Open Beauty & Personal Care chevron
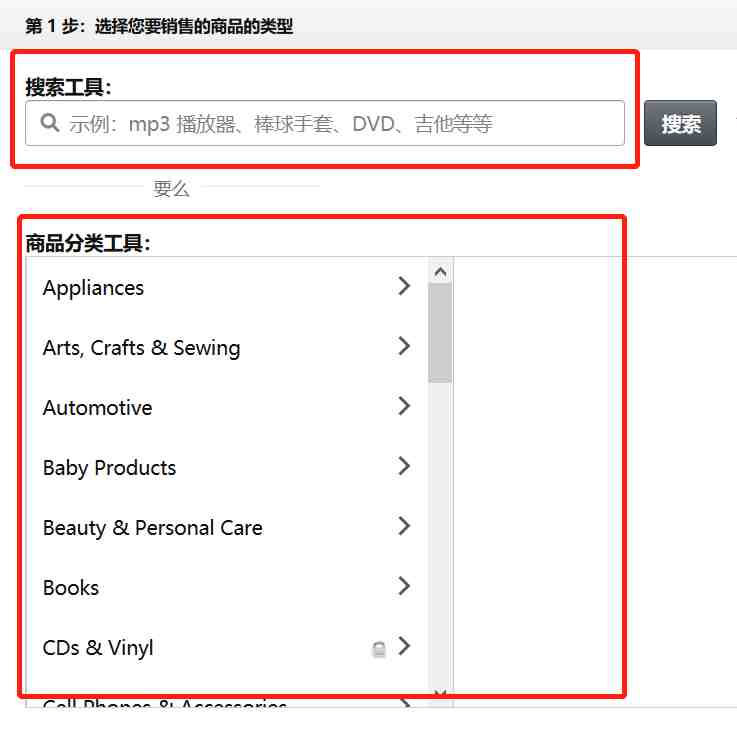This screenshot has height=736, width=737. 404,525
